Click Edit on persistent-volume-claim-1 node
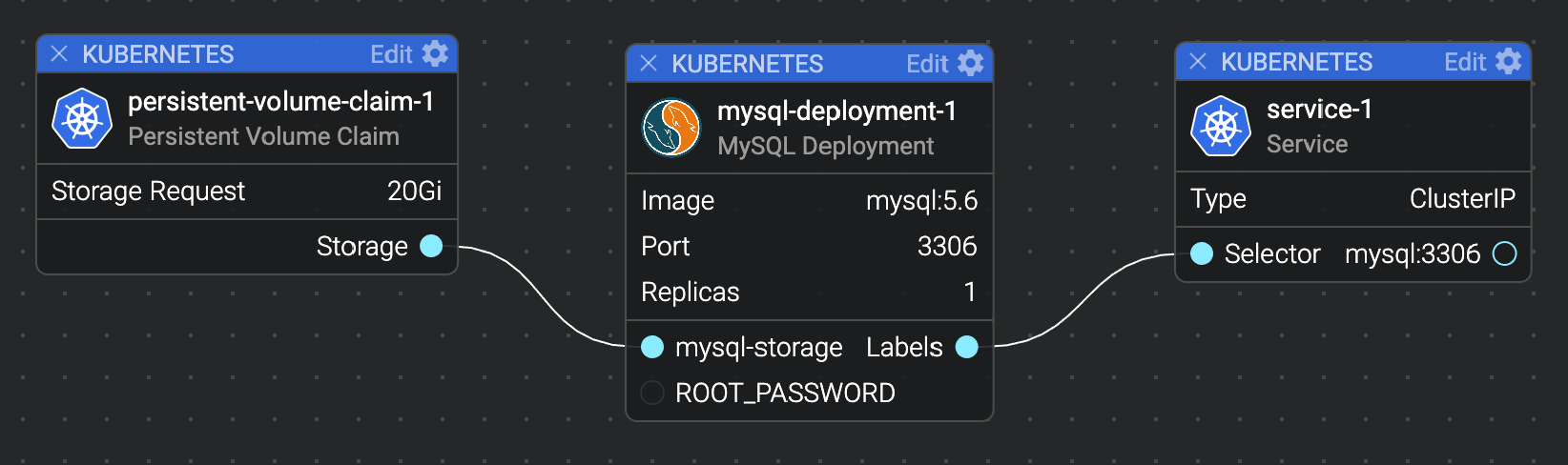This screenshot has height=465, width=1568. tap(391, 54)
